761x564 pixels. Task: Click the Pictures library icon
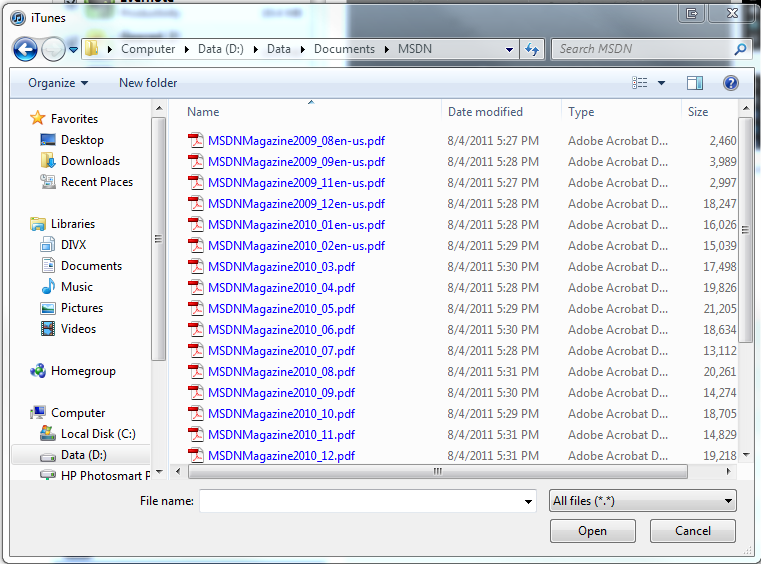pos(48,308)
